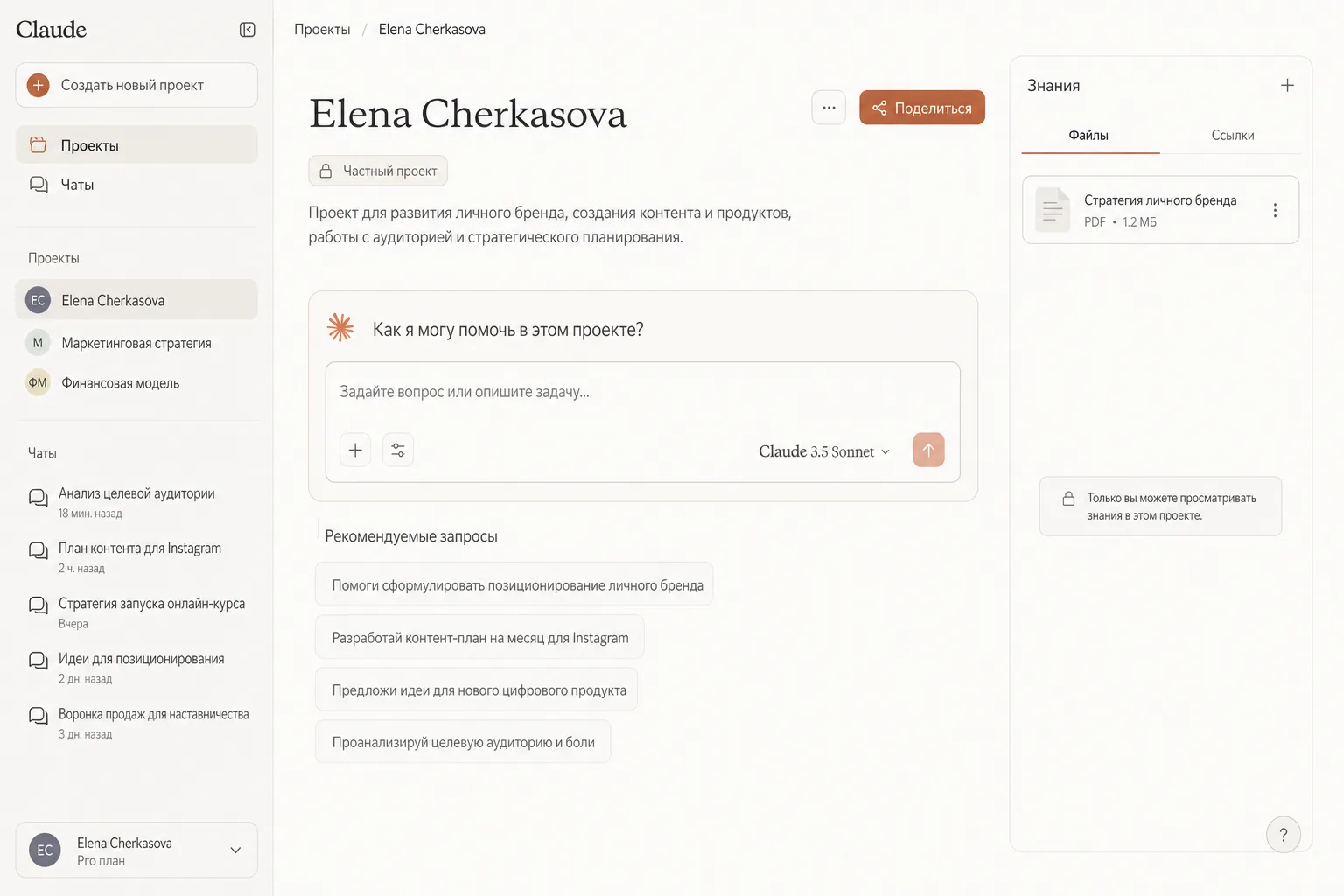Open help with the question mark button

tap(1284, 835)
